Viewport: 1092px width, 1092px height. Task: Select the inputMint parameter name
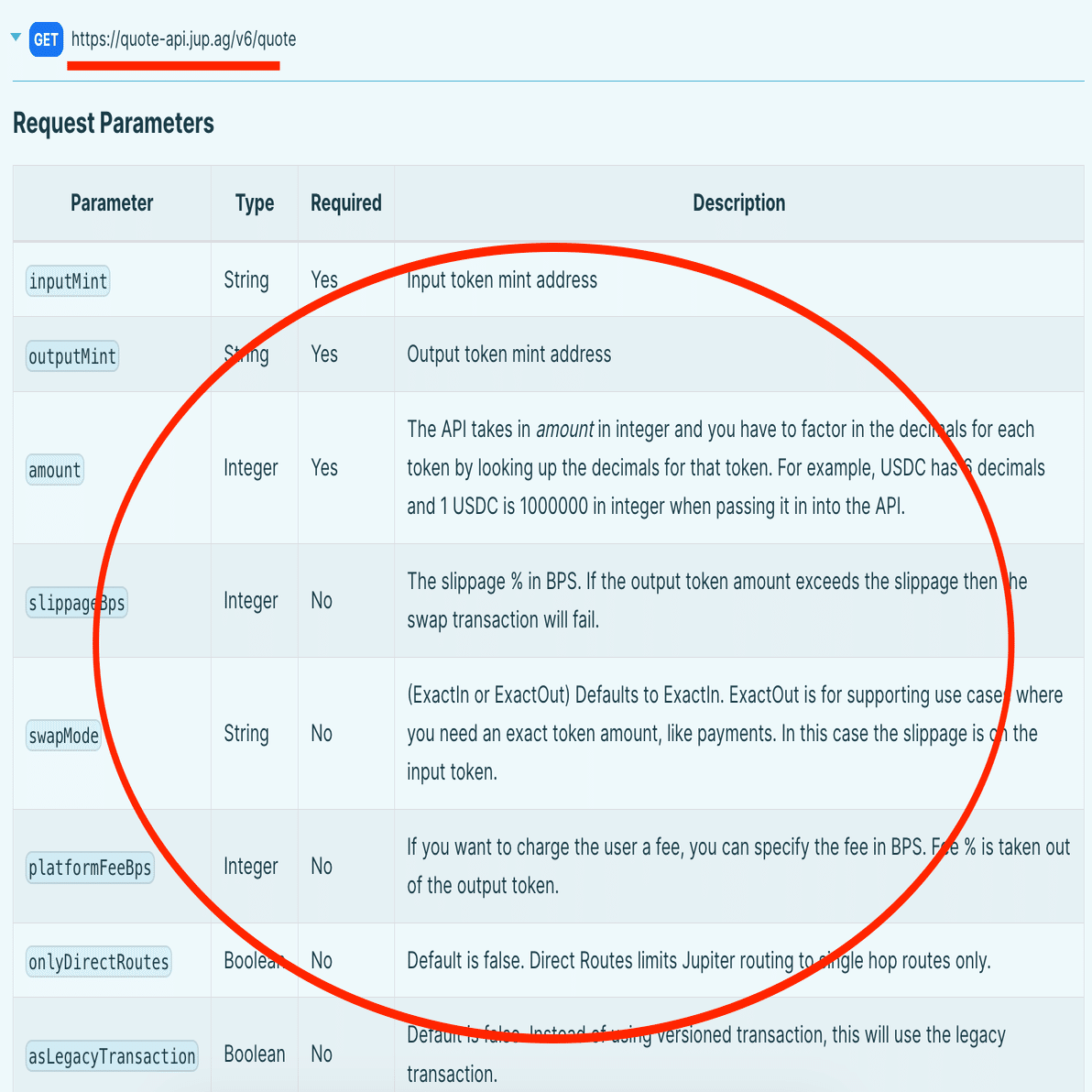point(68,281)
